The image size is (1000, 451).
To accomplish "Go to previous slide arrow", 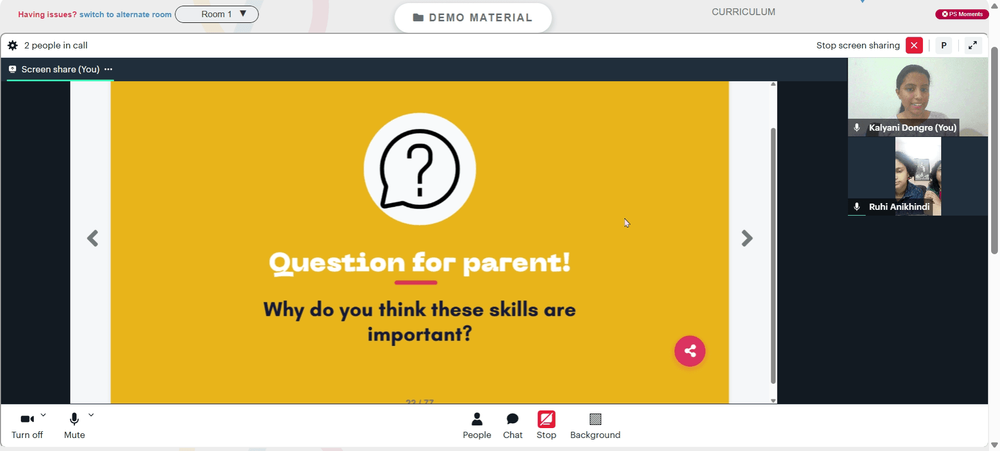I will 92,238.
